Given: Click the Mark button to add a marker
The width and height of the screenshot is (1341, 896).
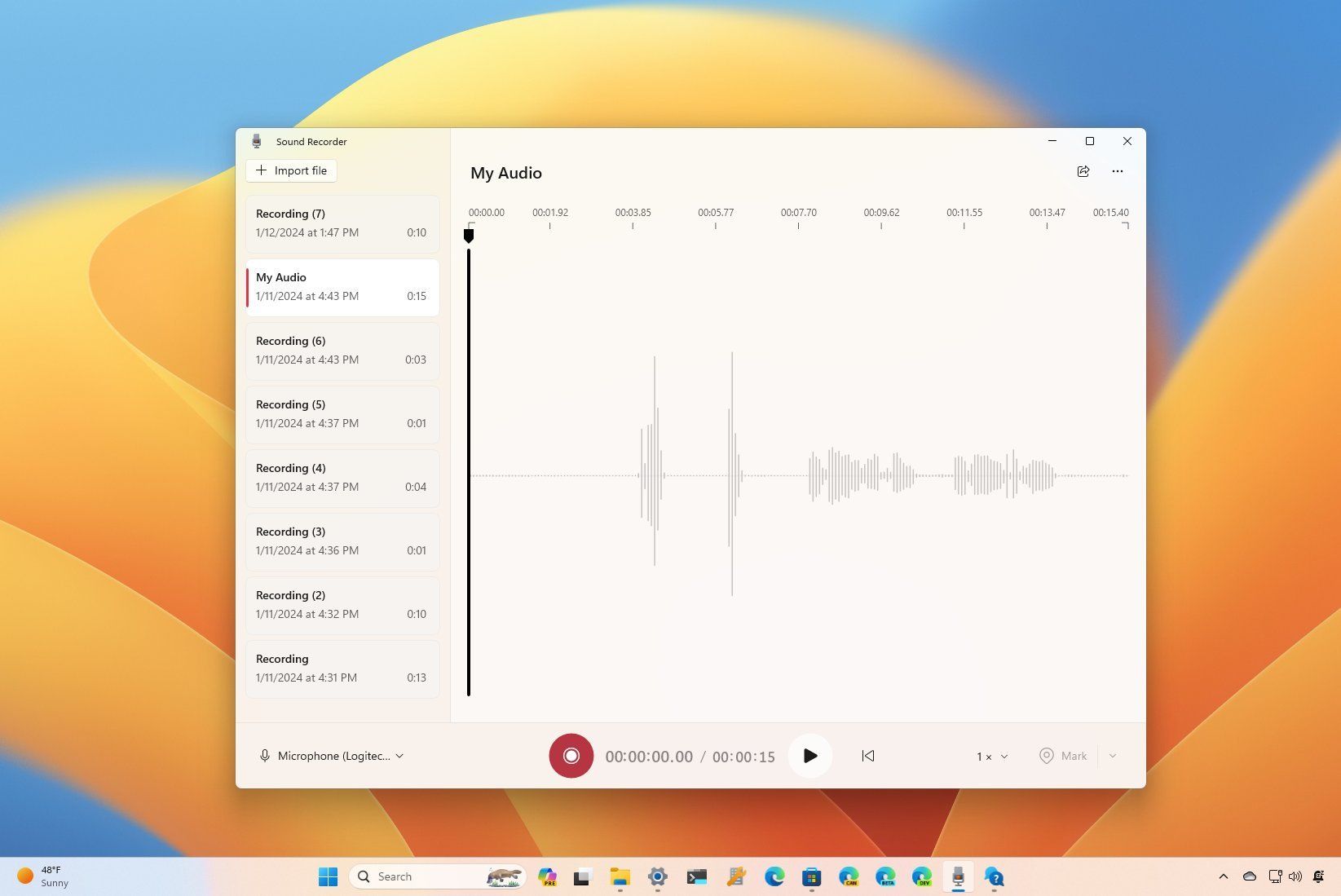Looking at the screenshot, I should pos(1062,756).
